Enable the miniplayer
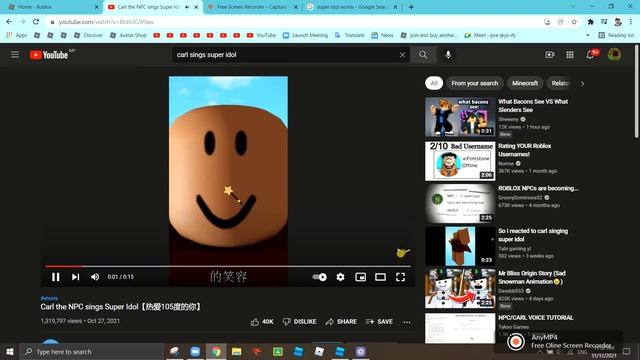 pos(360,277)
